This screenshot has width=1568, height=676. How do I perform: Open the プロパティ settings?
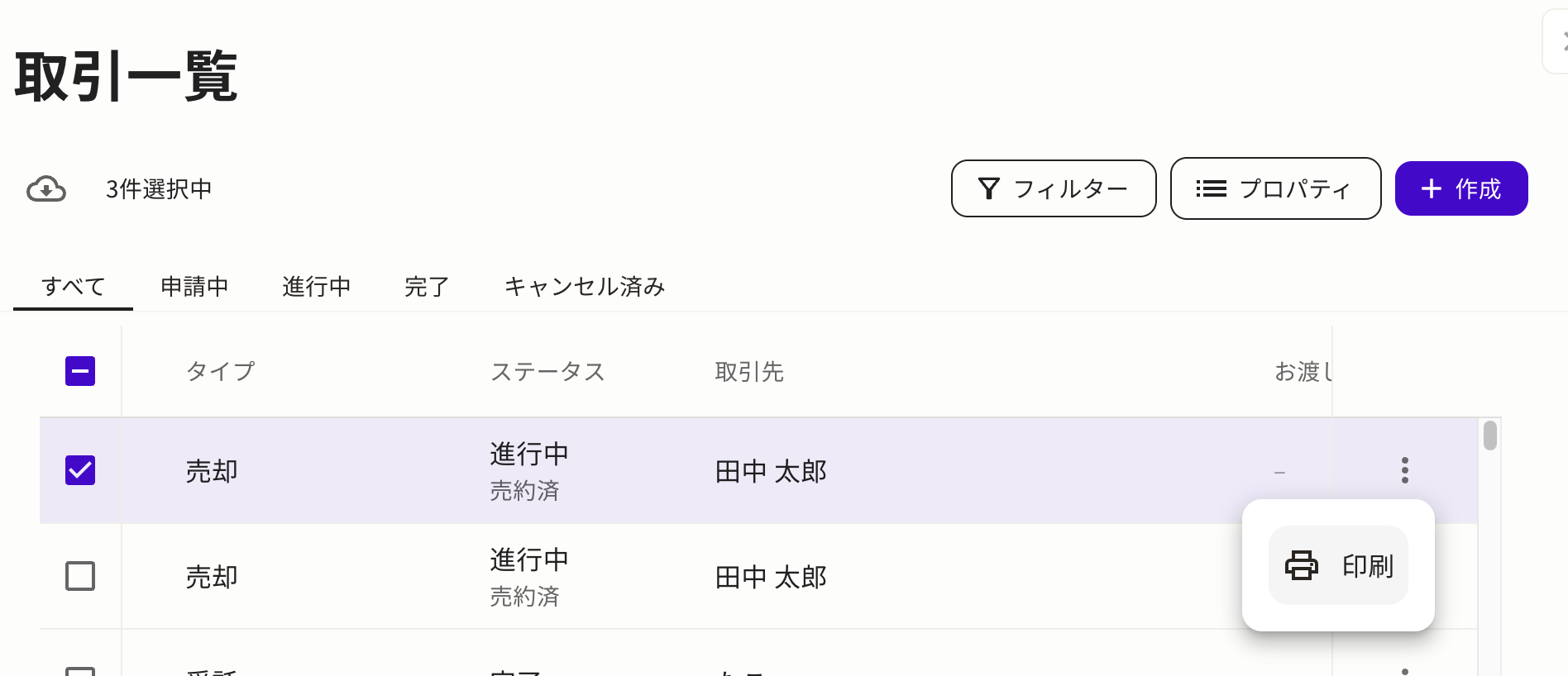point(1274,188)
